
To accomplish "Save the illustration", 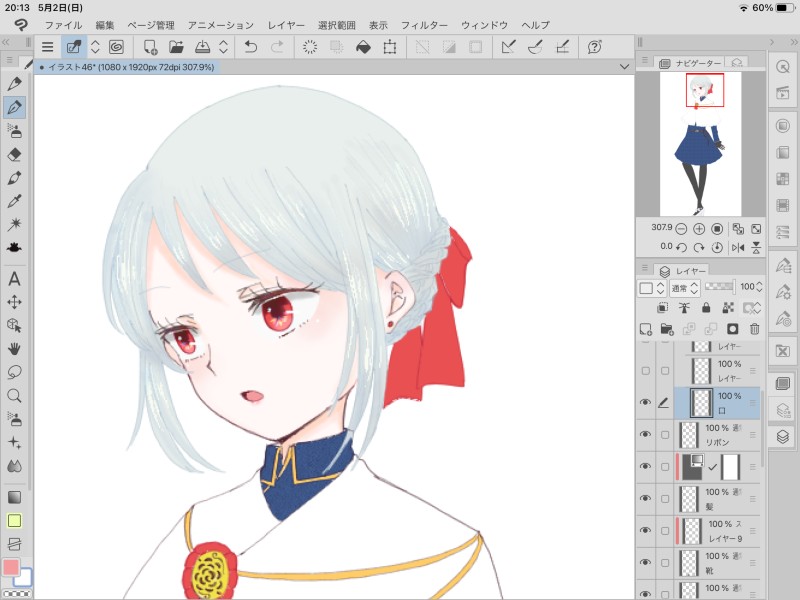I will [x=203, y=47].
